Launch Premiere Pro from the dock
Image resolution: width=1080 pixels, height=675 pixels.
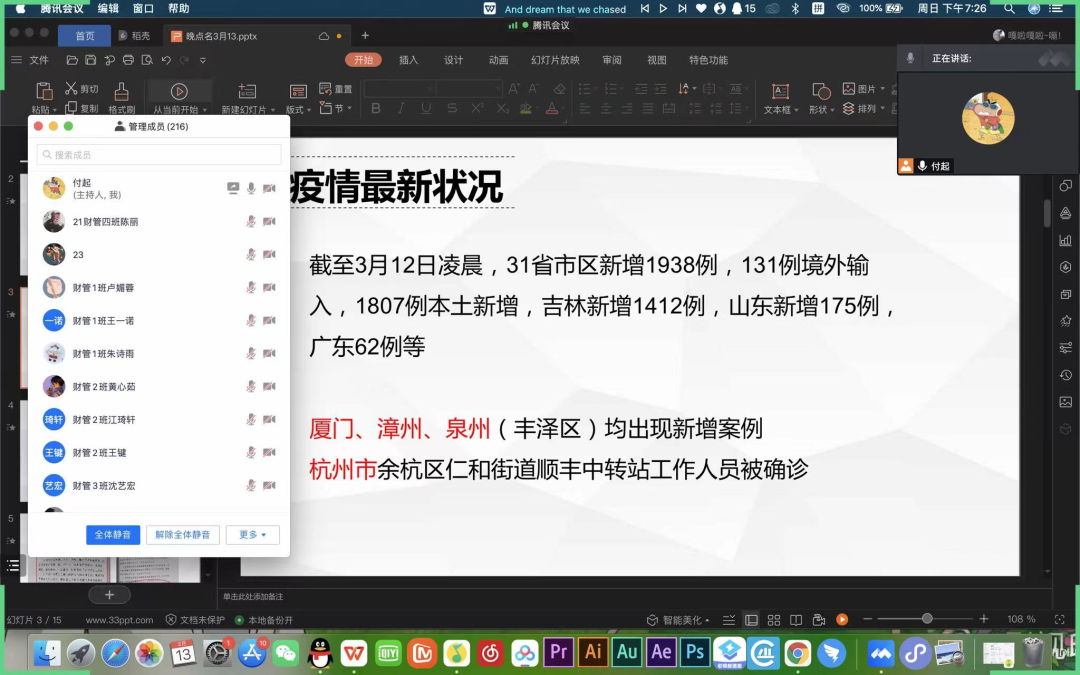point(559,652)
